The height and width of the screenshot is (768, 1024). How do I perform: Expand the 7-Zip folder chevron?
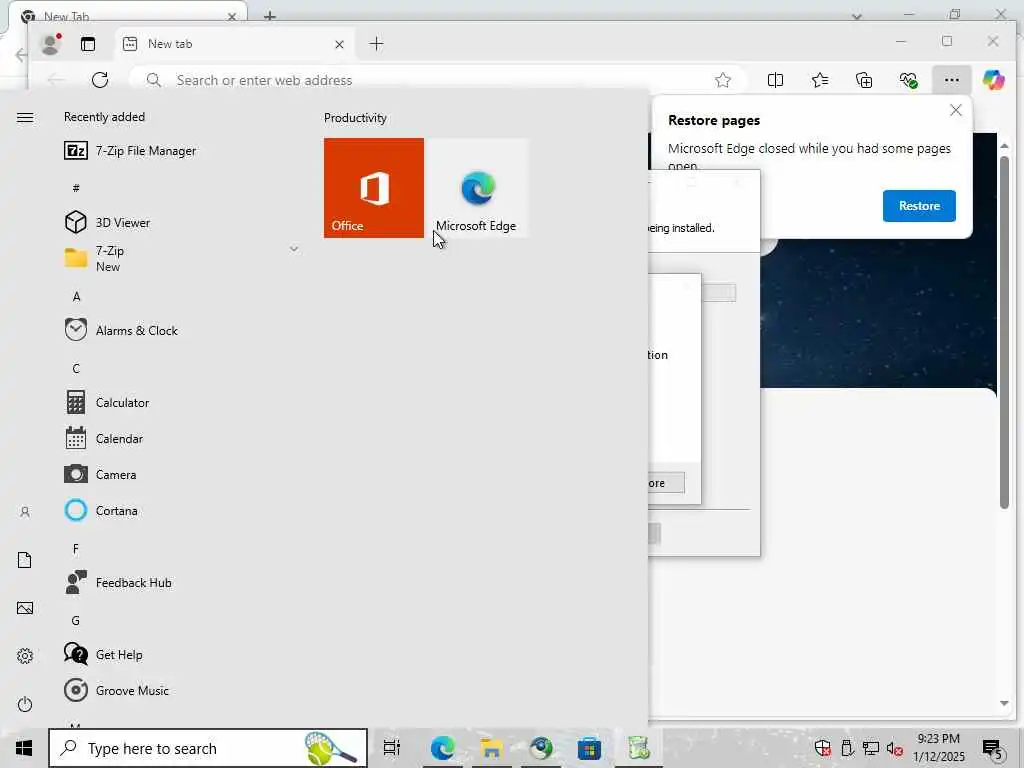pos(293,249)
